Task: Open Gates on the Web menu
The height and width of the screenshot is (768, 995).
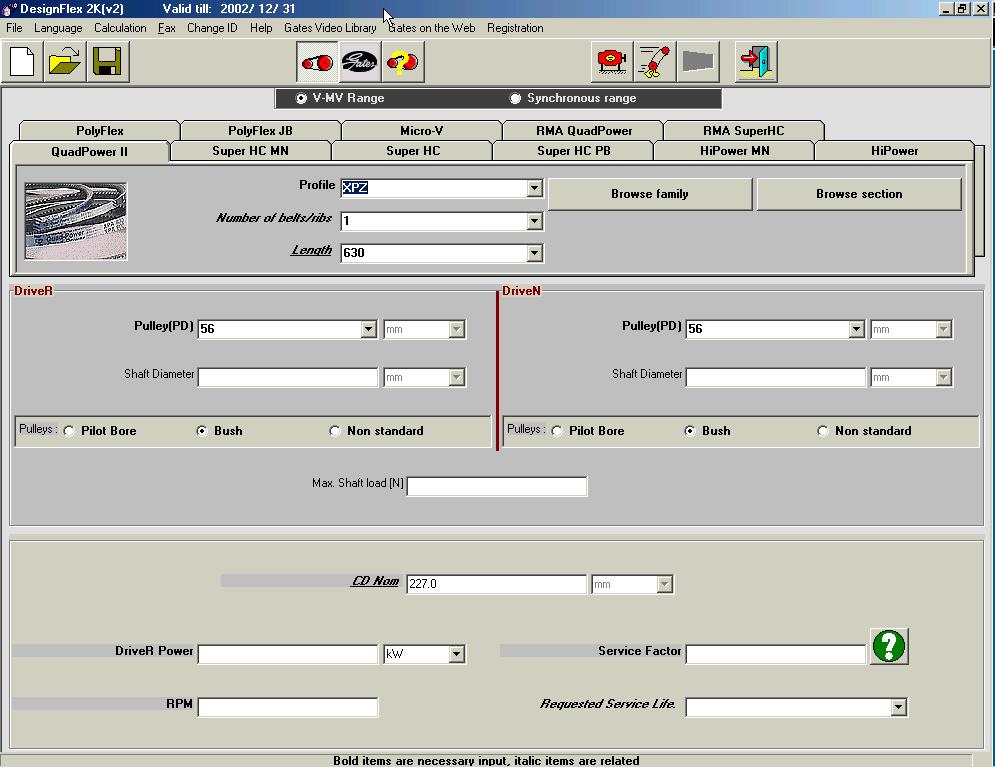Action: (432, 28)
